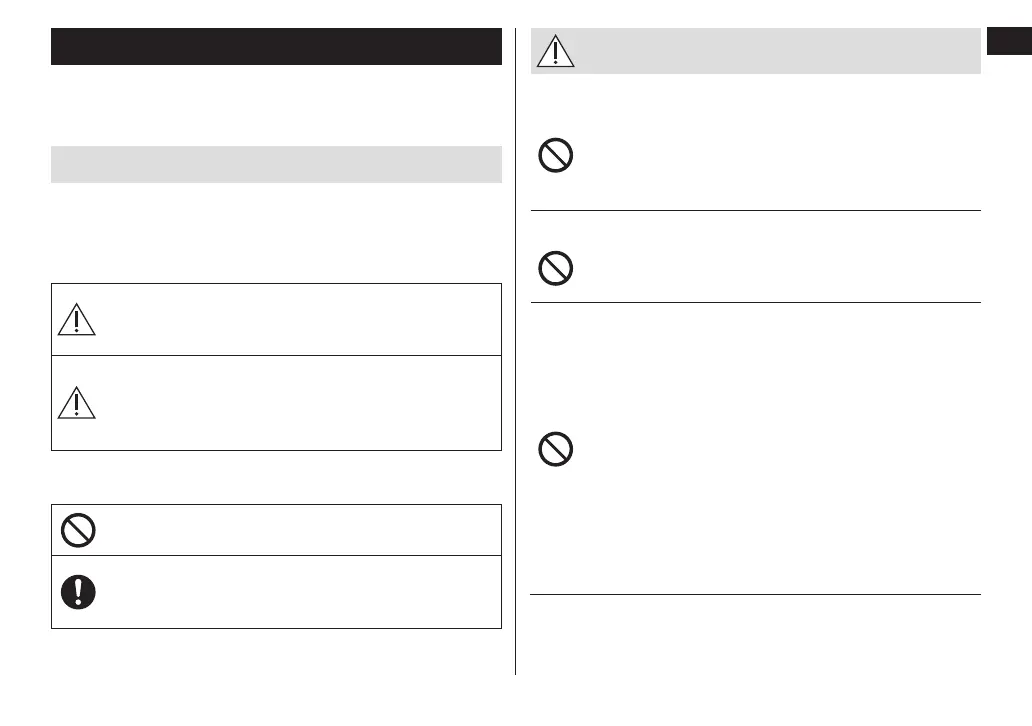Click the warning triangle in right gray header

click(556, 50)
